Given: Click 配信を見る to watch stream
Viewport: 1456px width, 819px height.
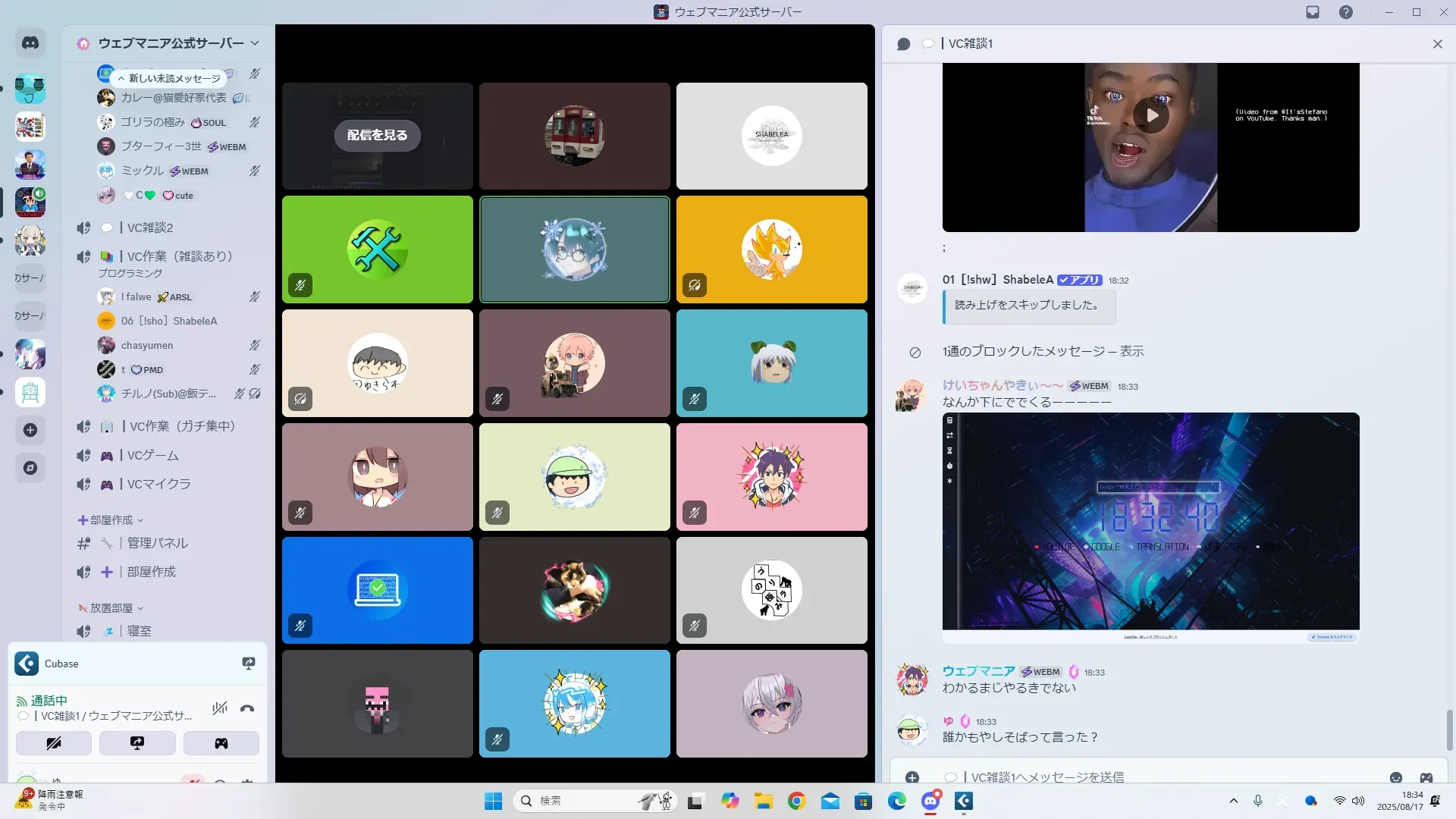Looking at the screenshot, I should pyautogui.click(x=377, y=135).
